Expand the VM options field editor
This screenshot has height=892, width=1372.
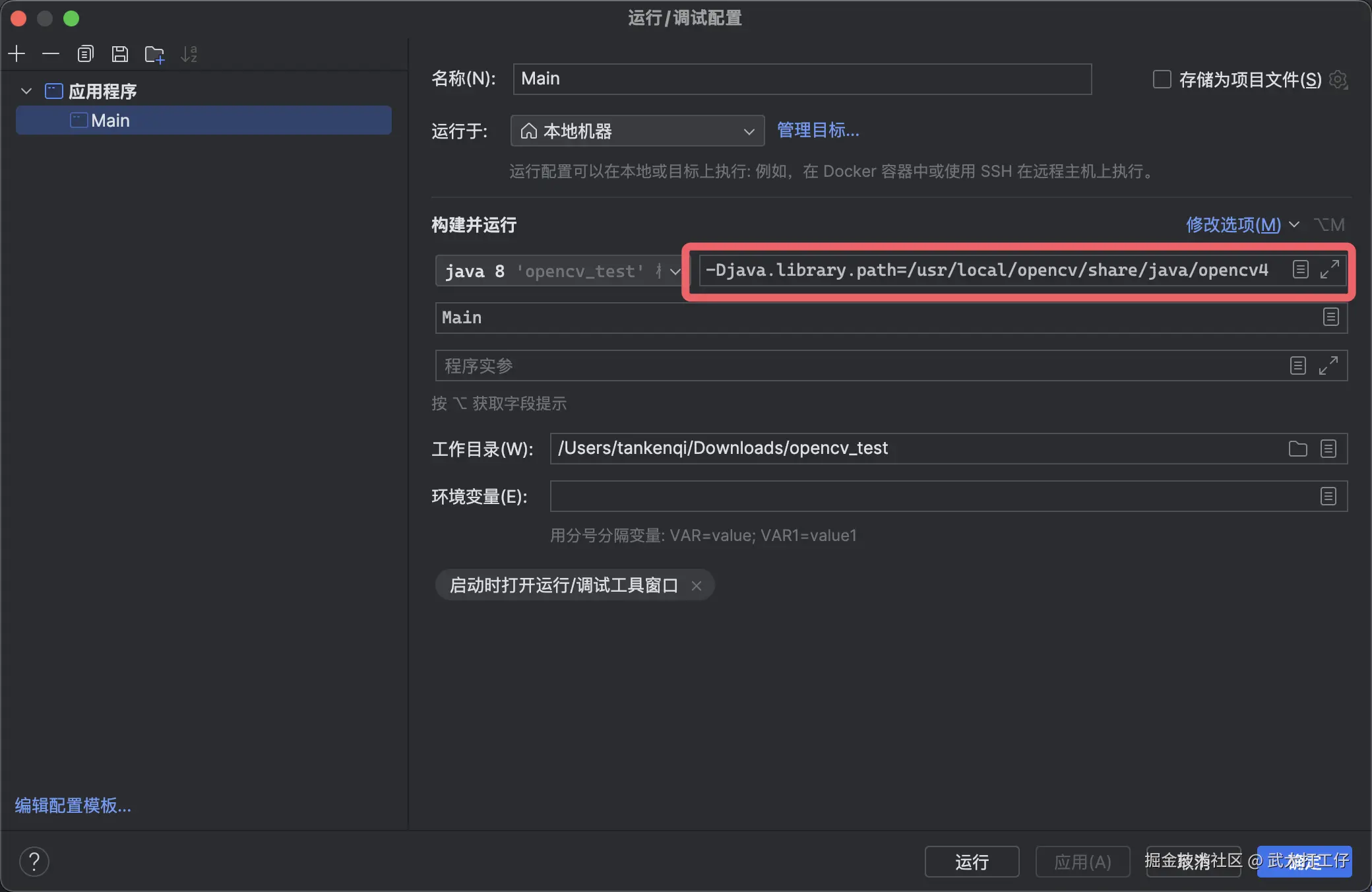click(x=1329, y=269)
